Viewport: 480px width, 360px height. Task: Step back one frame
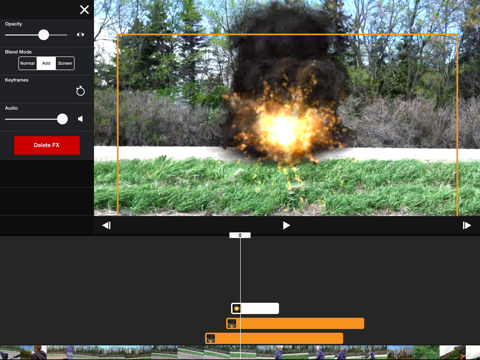pos(107,226)
